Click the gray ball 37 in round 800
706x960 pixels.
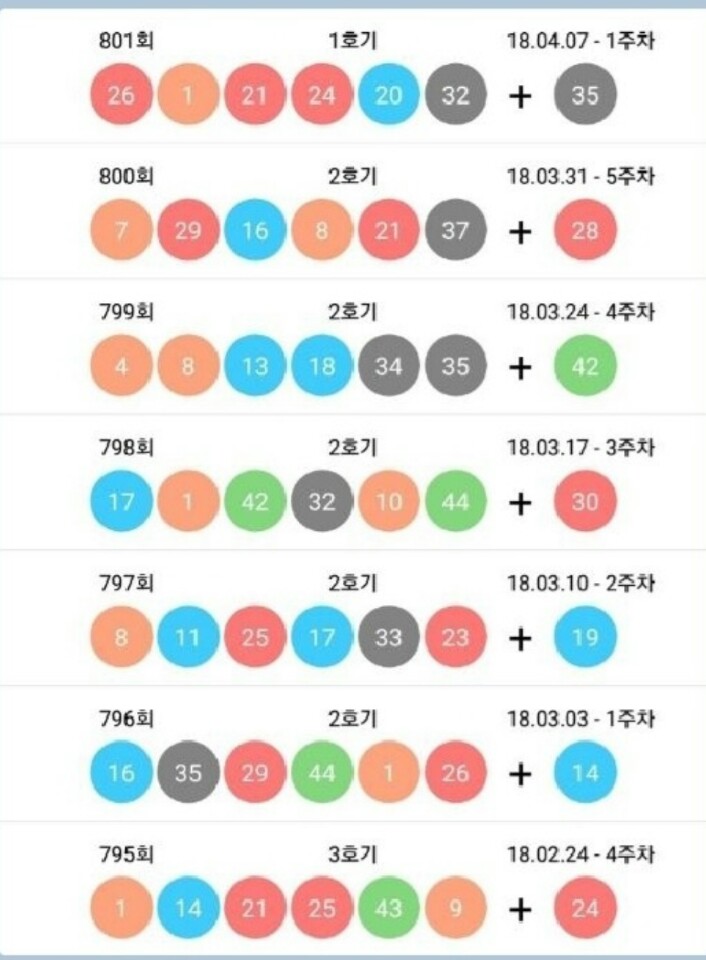coord(455,231)
